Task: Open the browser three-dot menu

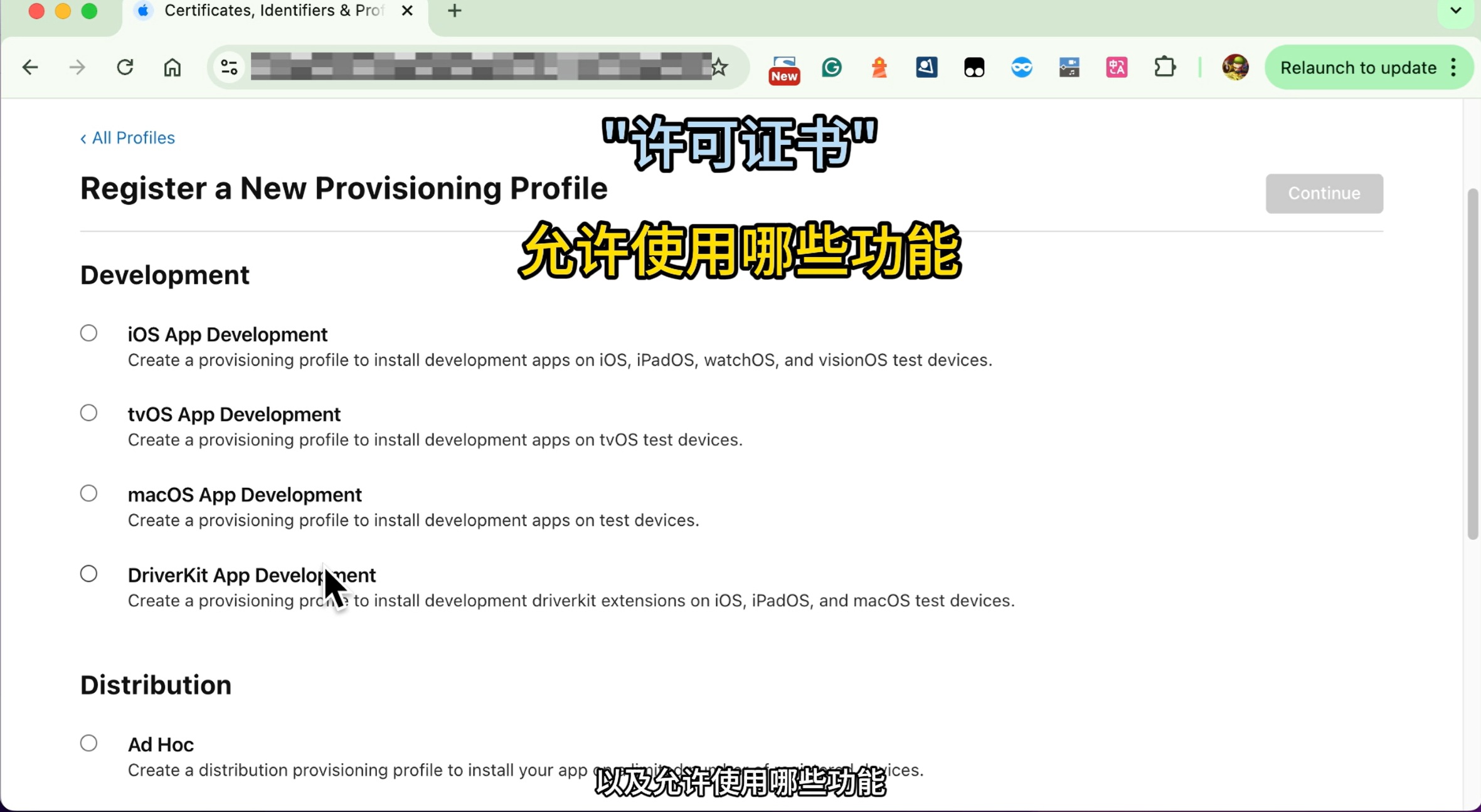Action: click(1454, 67)
